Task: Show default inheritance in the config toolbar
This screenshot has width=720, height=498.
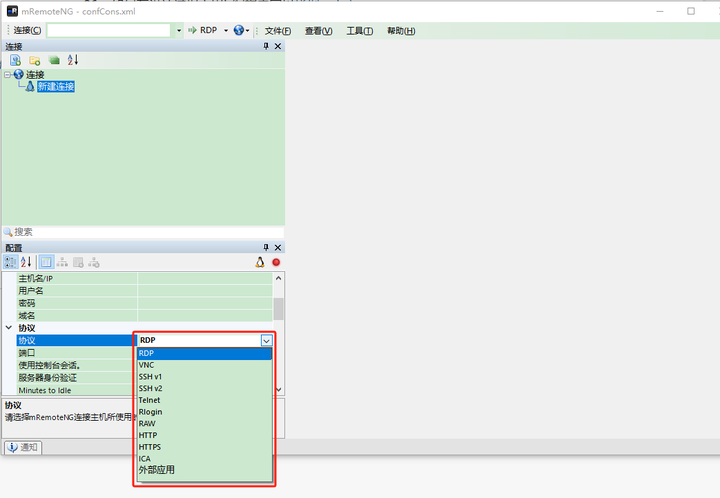Action: 94,262
